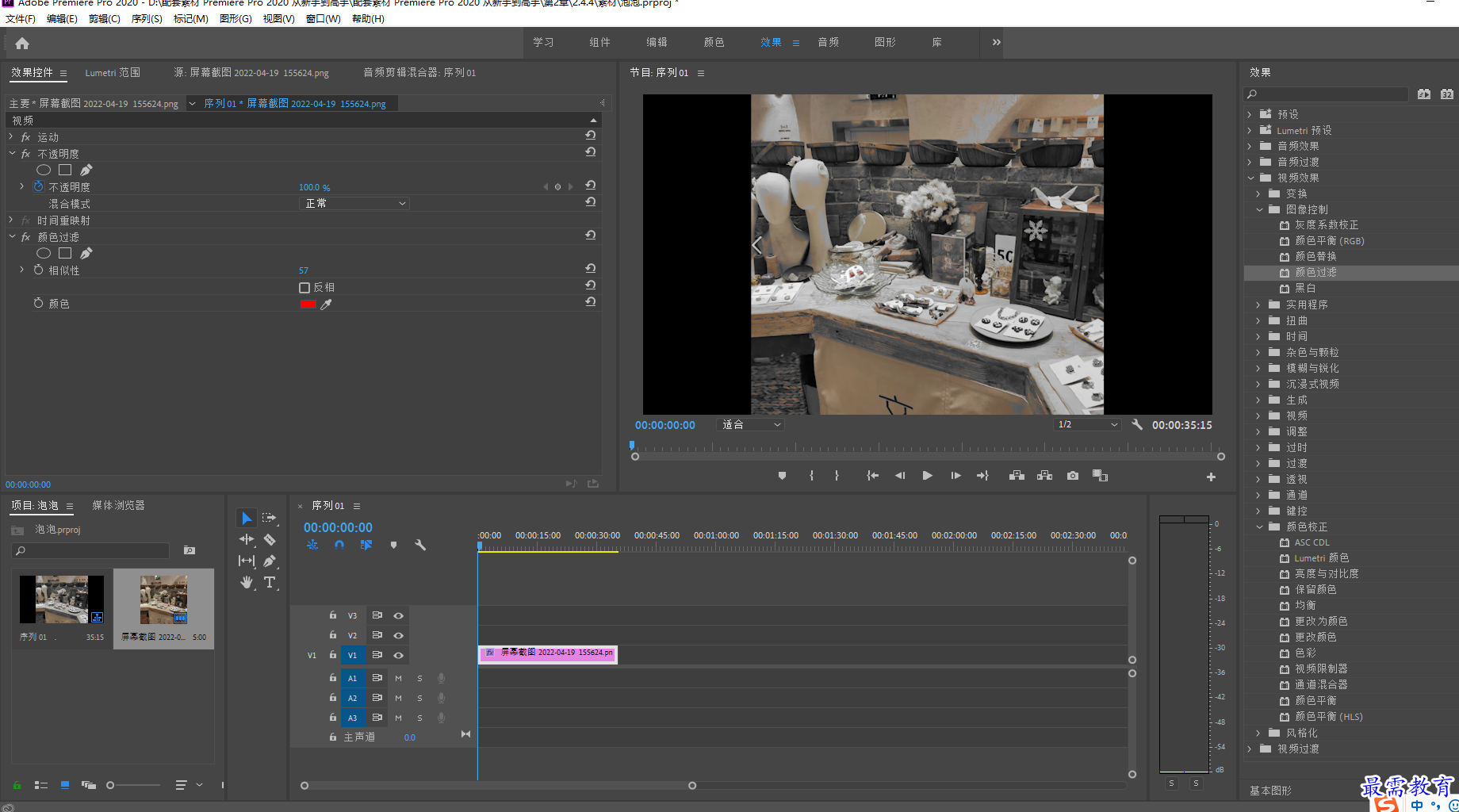Open the button editor plus icon
Viewport: 1459px width, 812px height.
pos(1211,477)
